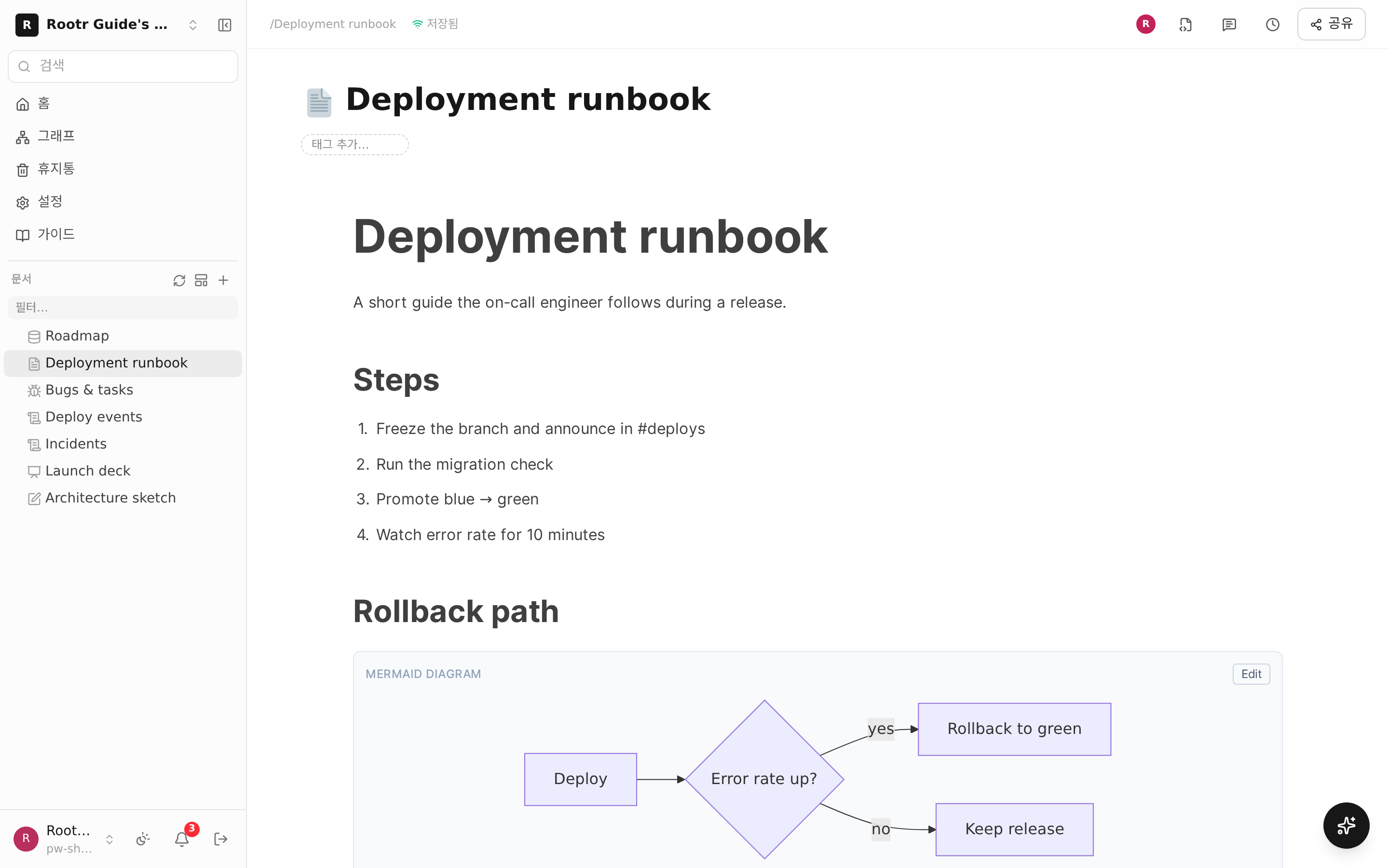1389x868 pixels.
Task: Toggle dark/light theme mode
Action: coord(143,839)
